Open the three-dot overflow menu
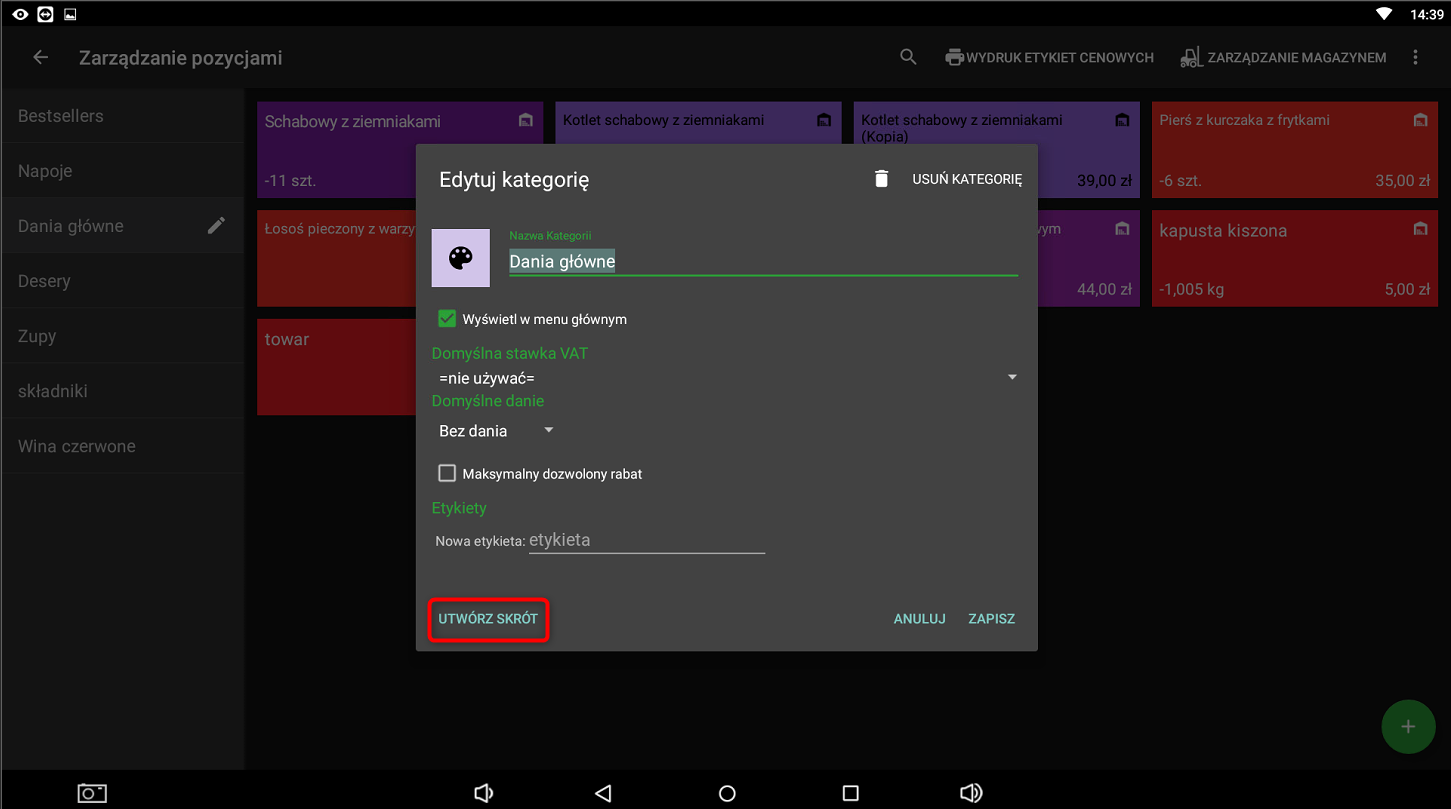The height and width of the screenshot is (809, 1451). click(x=1415, y=58)
